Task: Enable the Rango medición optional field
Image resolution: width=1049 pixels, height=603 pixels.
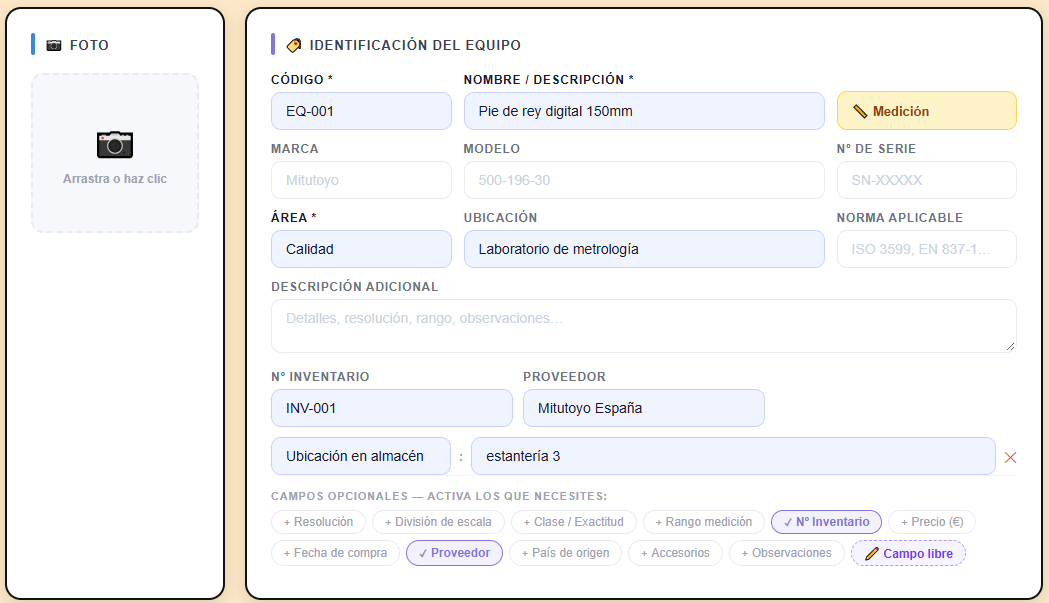Action: click(x=703, y=522)
